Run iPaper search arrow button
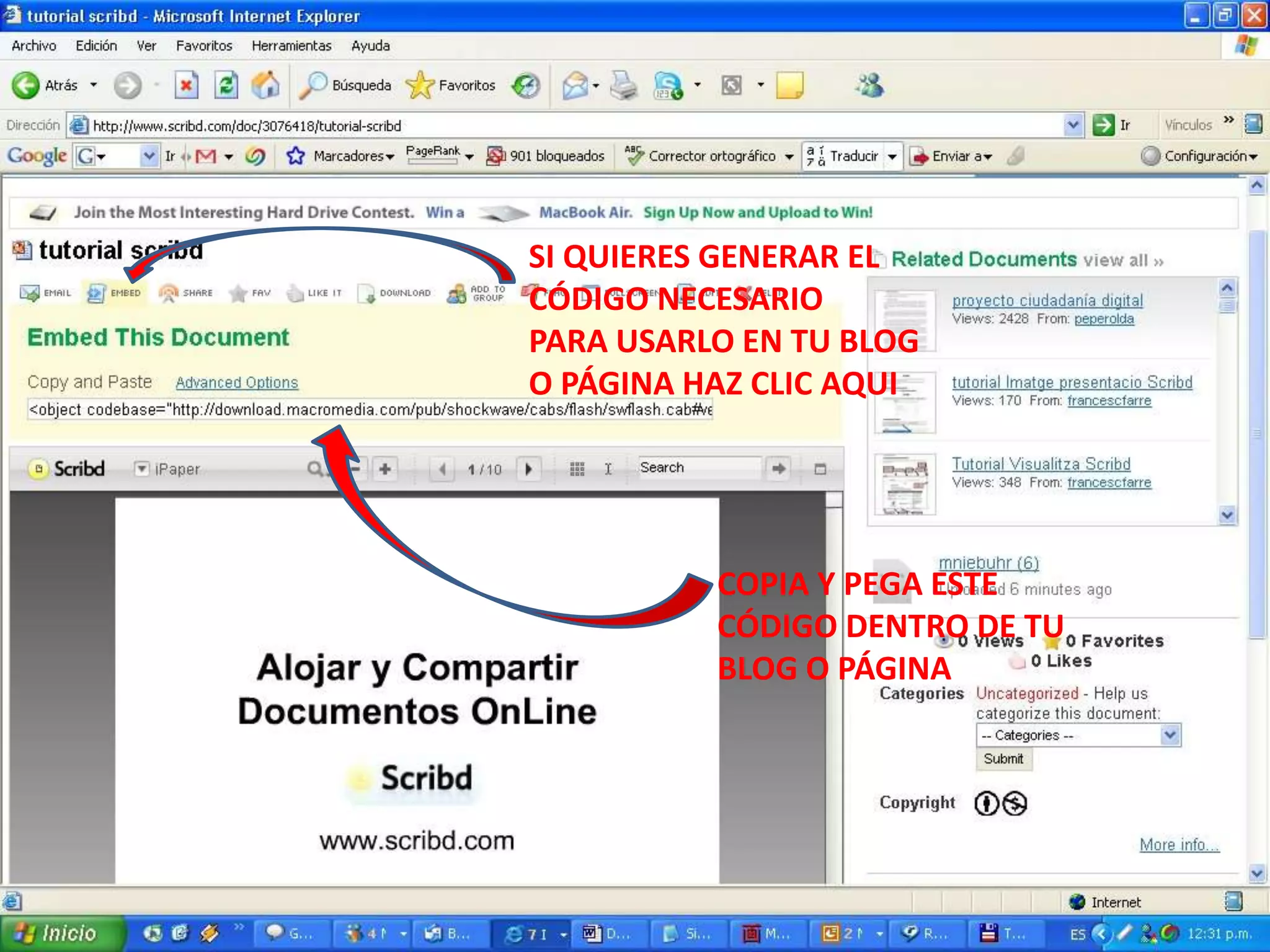 [778, 469]
